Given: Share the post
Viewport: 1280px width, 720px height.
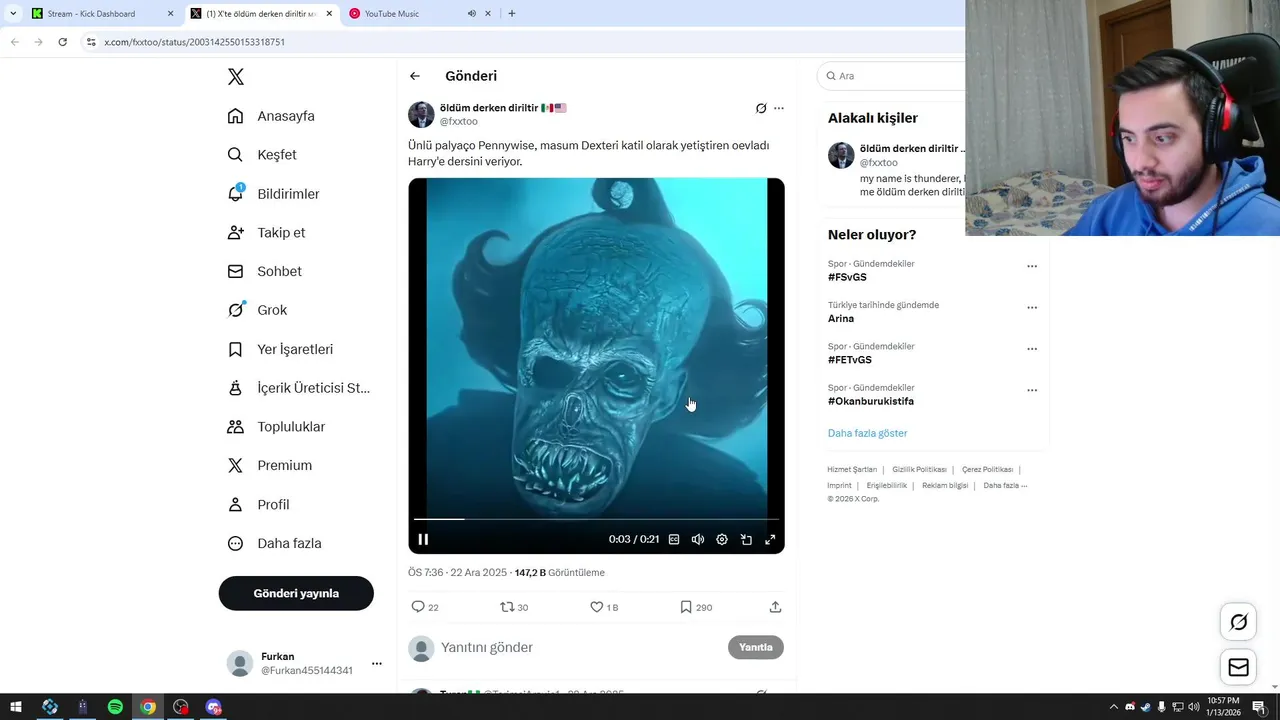Looking at the screenshot, I should 775,607.
